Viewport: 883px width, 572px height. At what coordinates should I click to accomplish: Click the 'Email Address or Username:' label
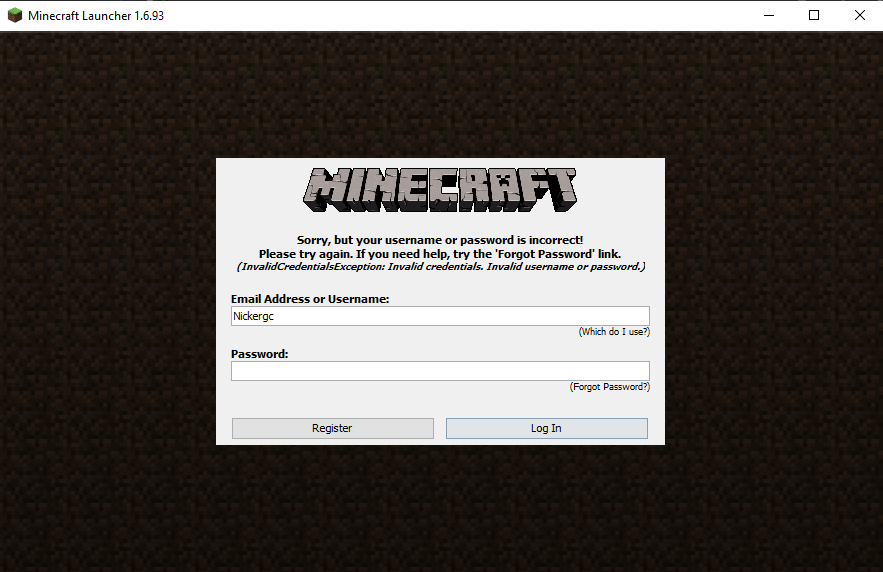[x=310, y=299]
